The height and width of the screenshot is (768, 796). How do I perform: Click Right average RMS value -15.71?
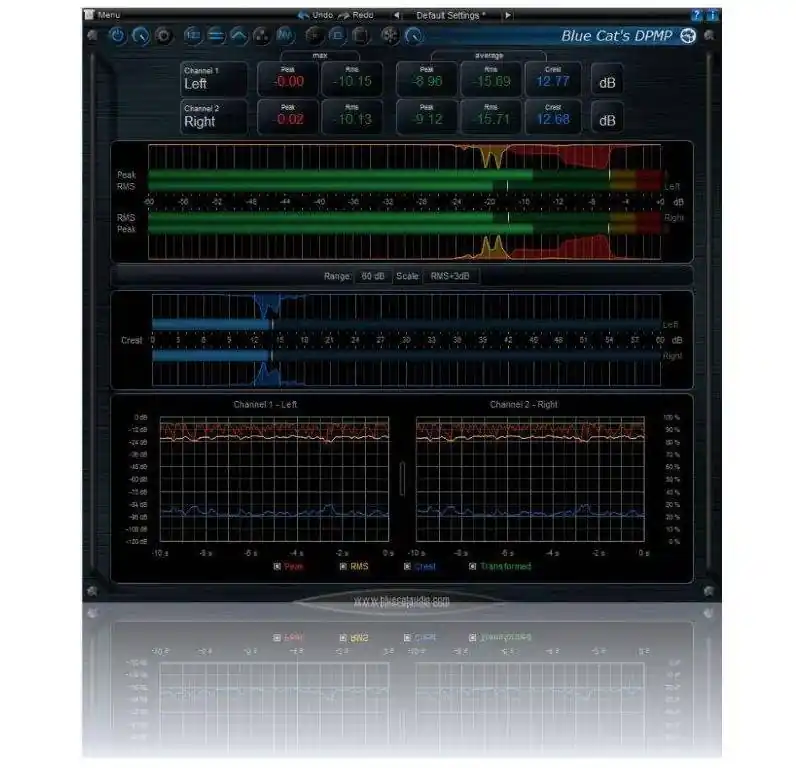point(491,117)
